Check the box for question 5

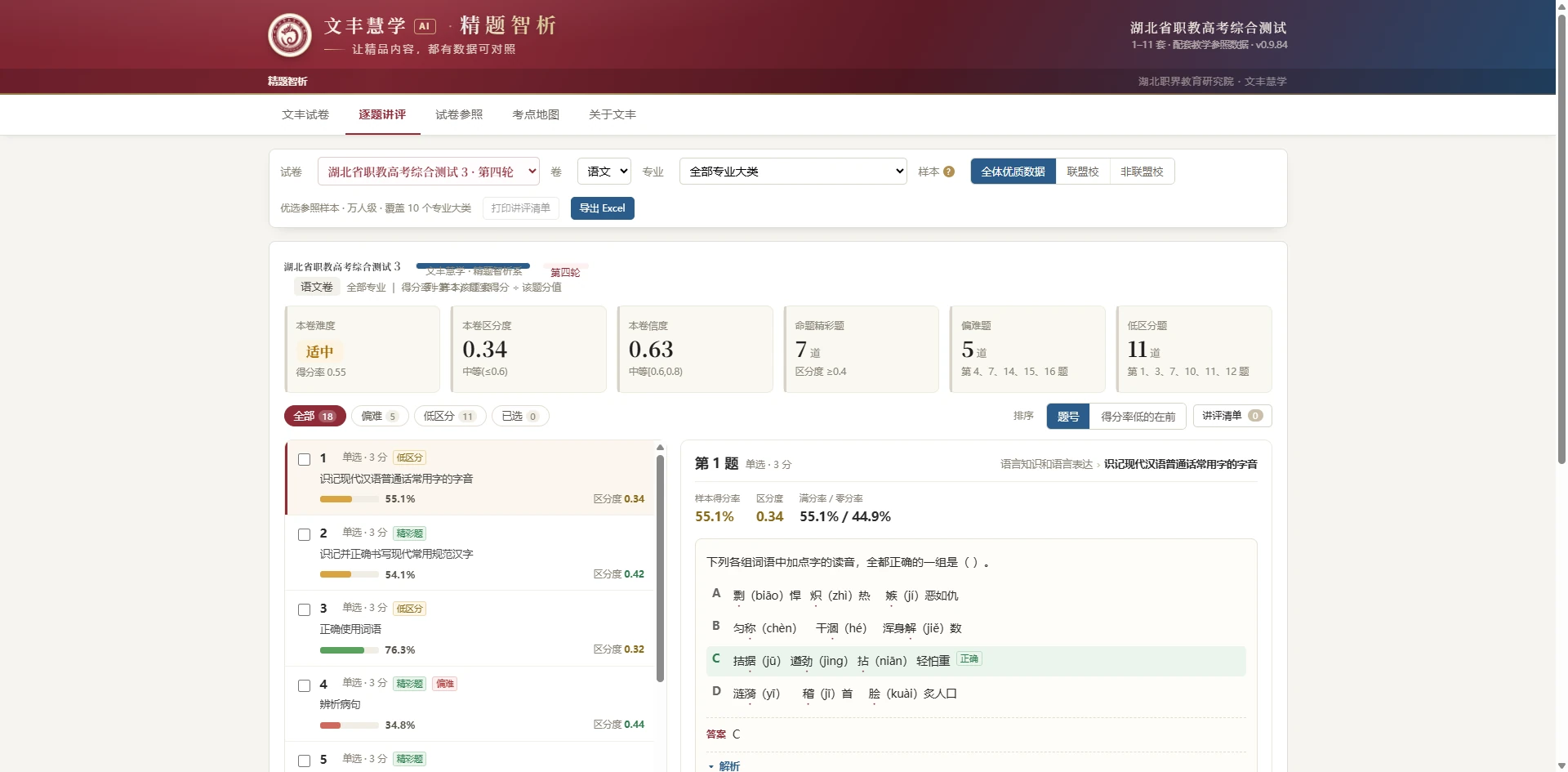[305, 761]
